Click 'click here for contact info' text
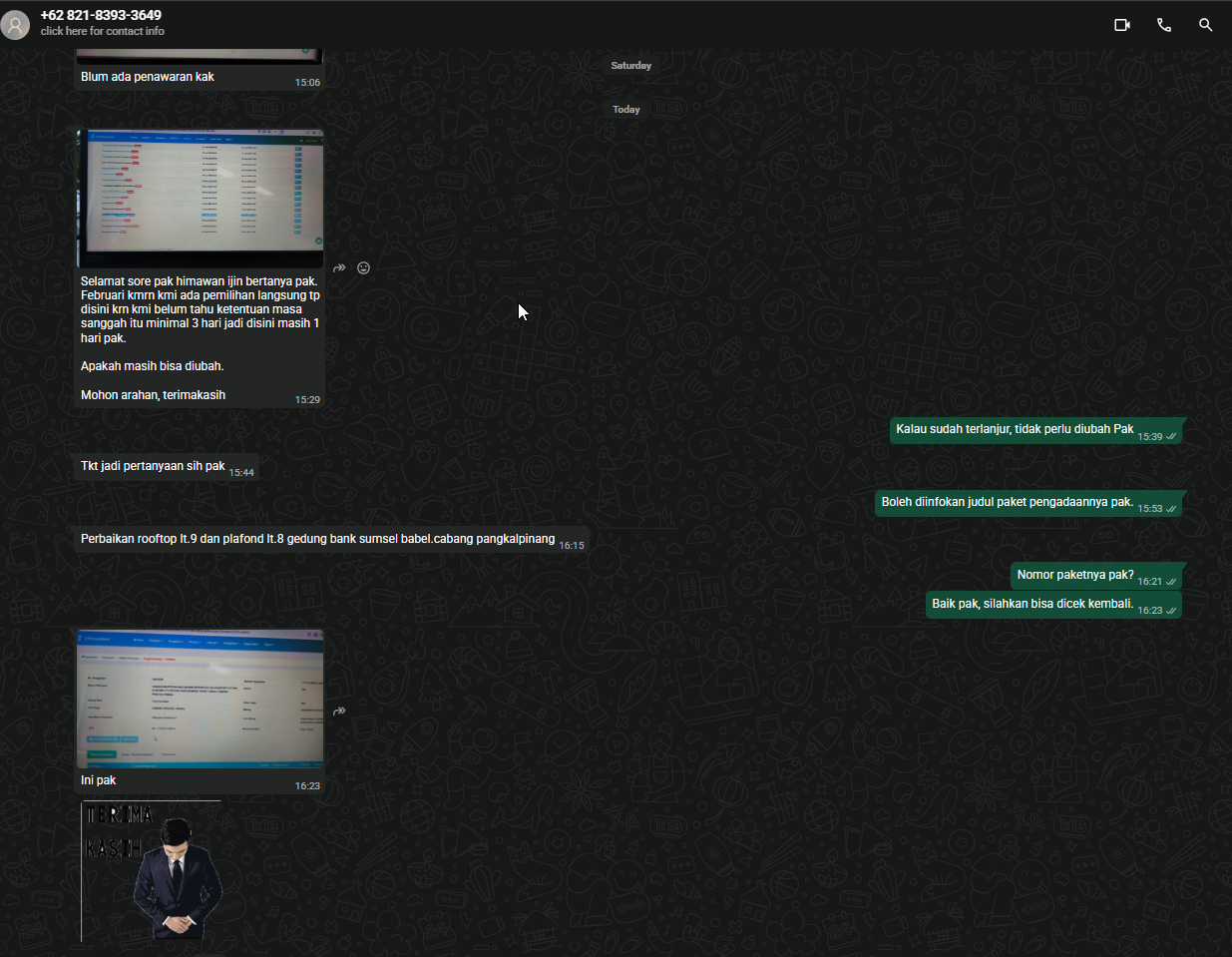1232x957 pixels. pyautogui.click(x=103, y=32)
